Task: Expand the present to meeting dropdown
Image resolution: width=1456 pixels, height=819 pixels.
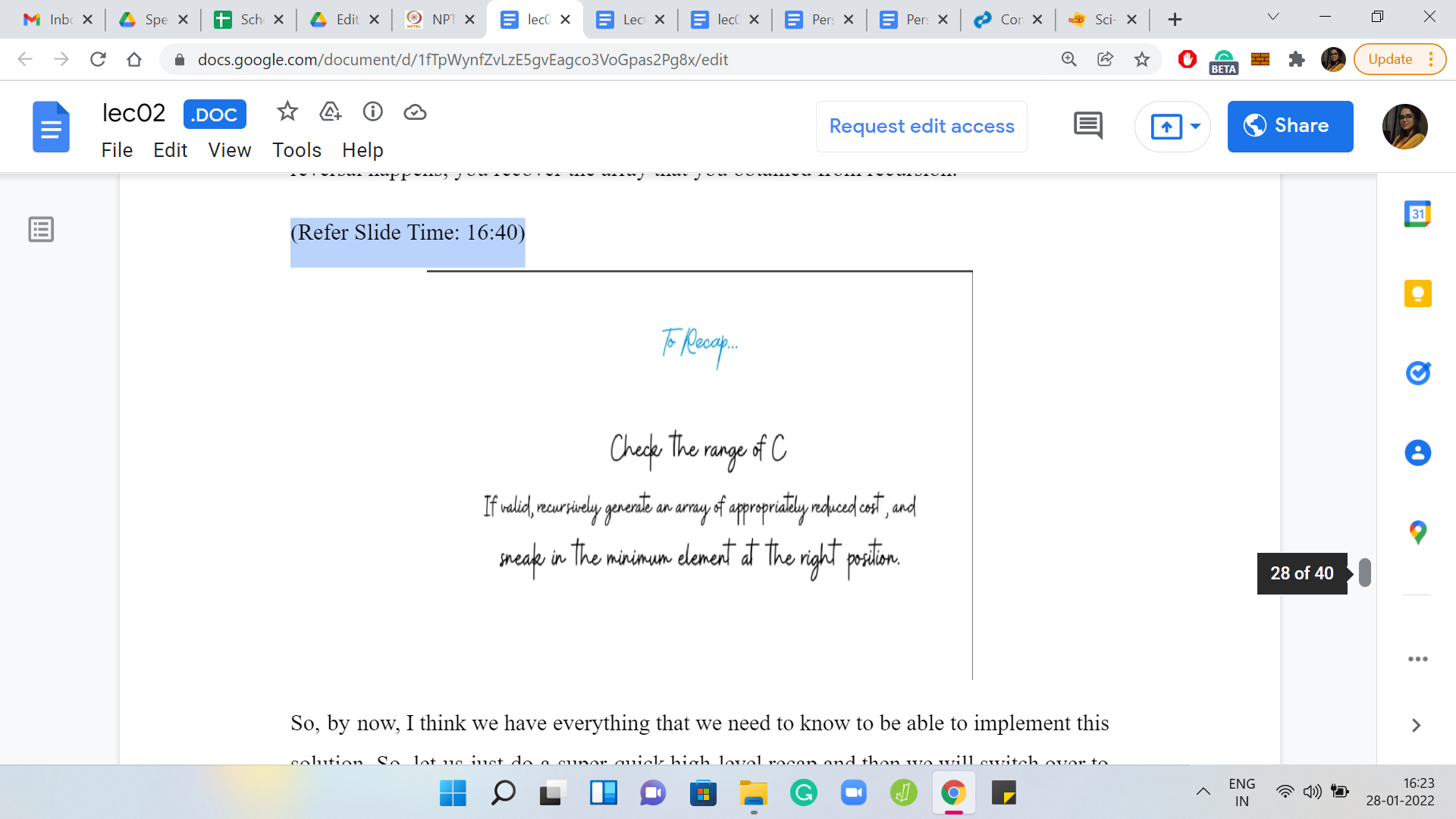Action: pos(1195,126)
